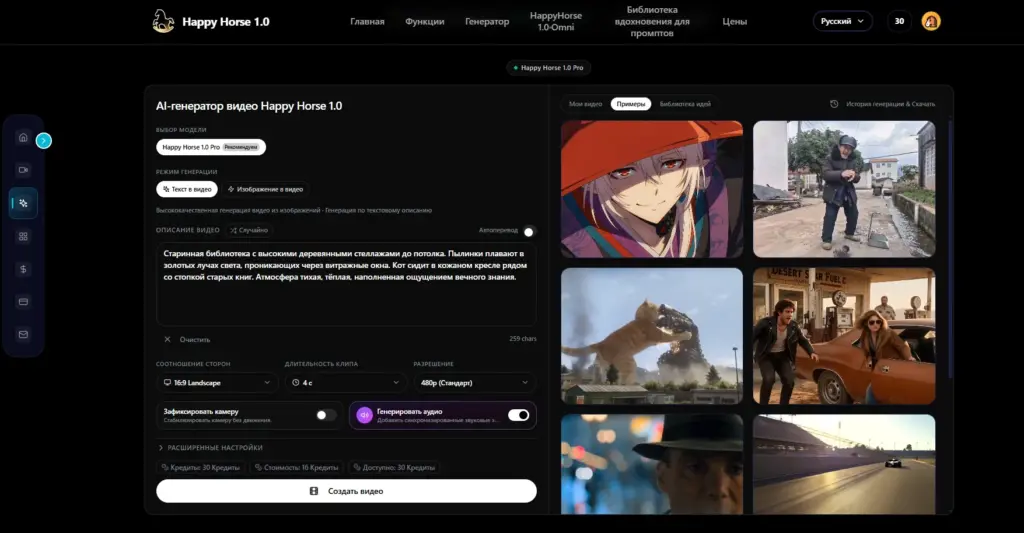Click the Рекомендуем badge on model chip
The width and height of the screenshot is (1024, 533).
(x=241, y=147)
